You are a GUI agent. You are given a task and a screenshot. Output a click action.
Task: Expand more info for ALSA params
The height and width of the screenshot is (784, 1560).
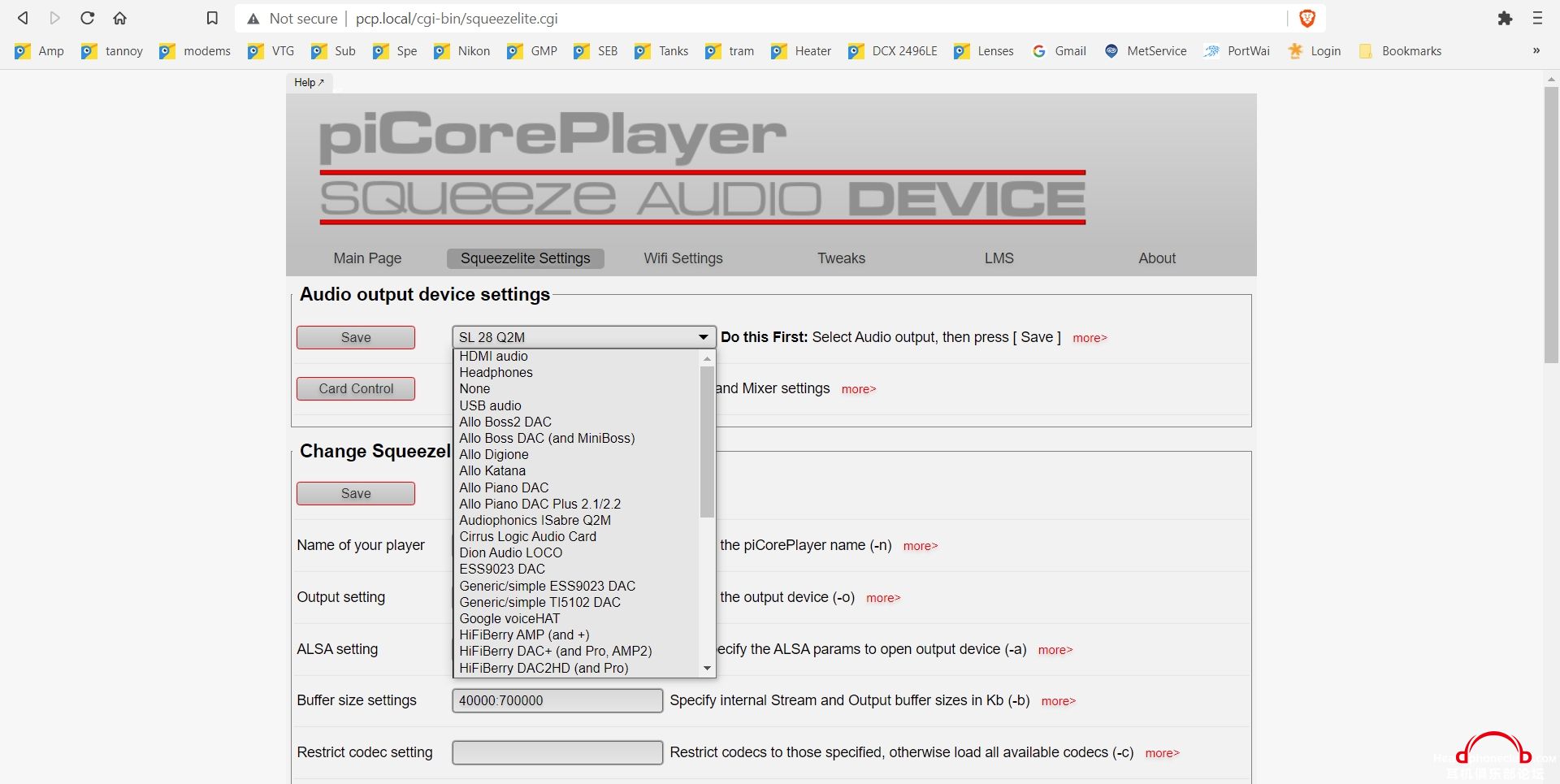coord(1055,650)
